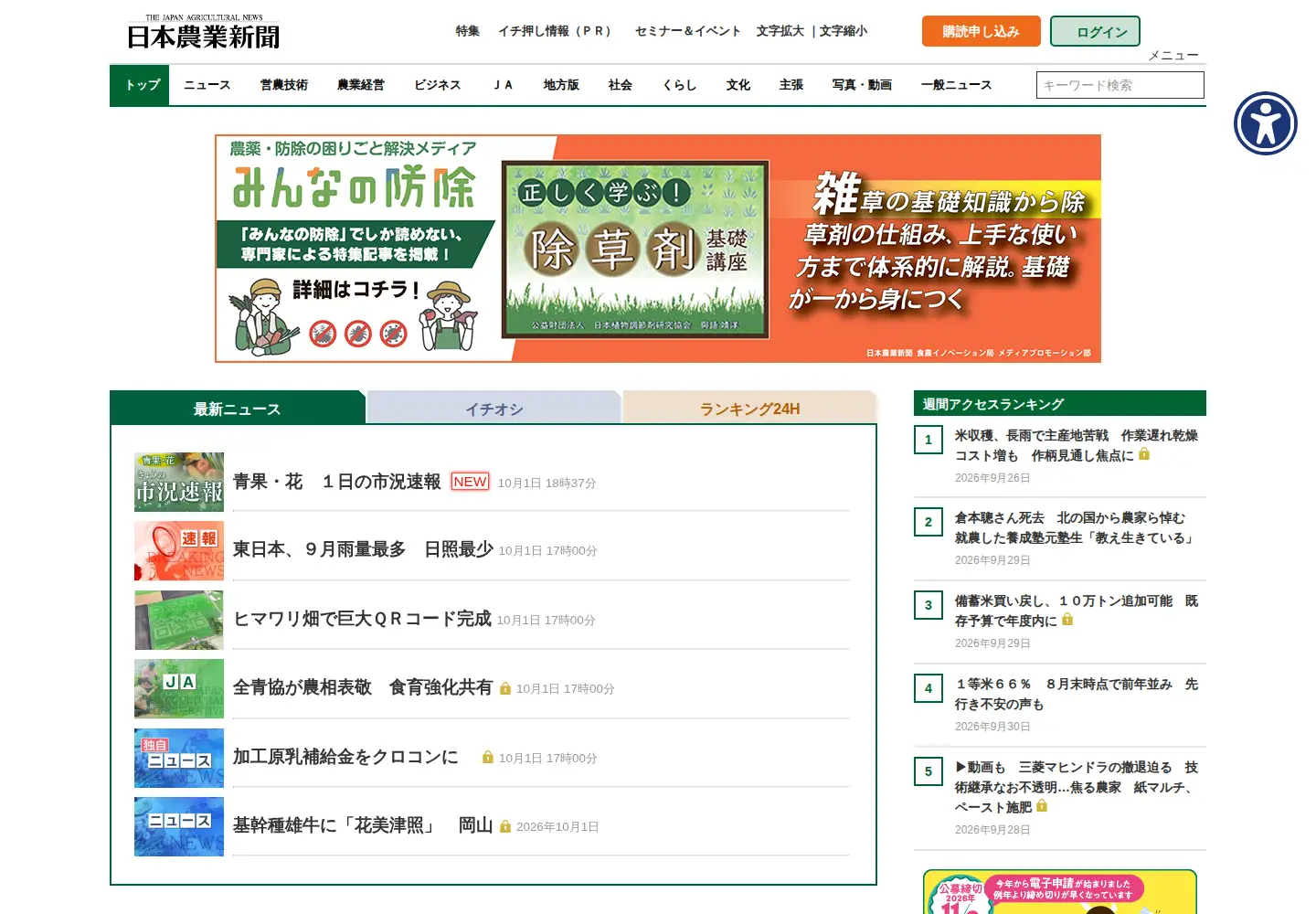Open 特集 in header links
The height and width of the screenshot is (914, 1316).
point(468,31)
